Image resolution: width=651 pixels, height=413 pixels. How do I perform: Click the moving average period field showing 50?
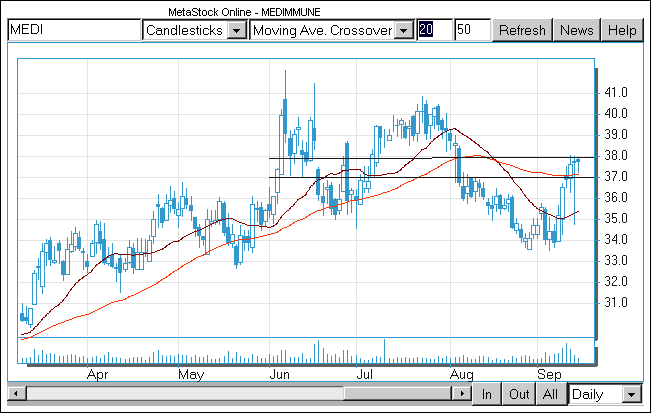pyautogui.click(x=472, y=30)
